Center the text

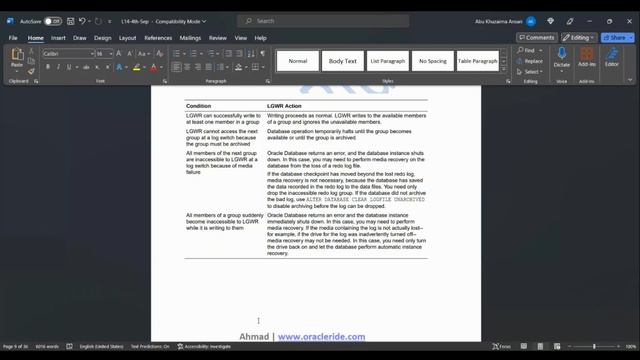tap(187, 67)
